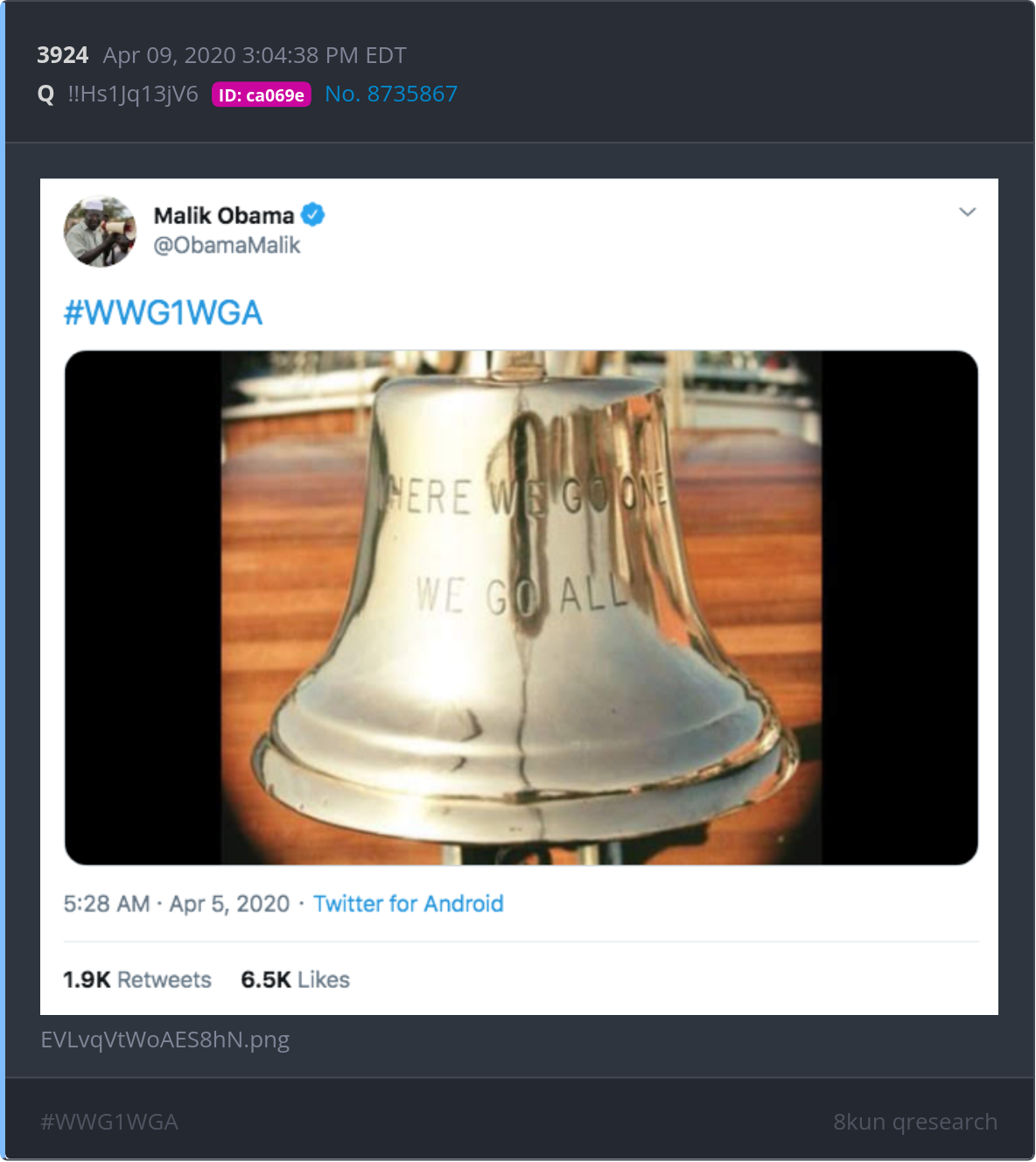The image size is (1036, 1162).
Task: Open the tweet options chevron menu
Action: point(967,212)
